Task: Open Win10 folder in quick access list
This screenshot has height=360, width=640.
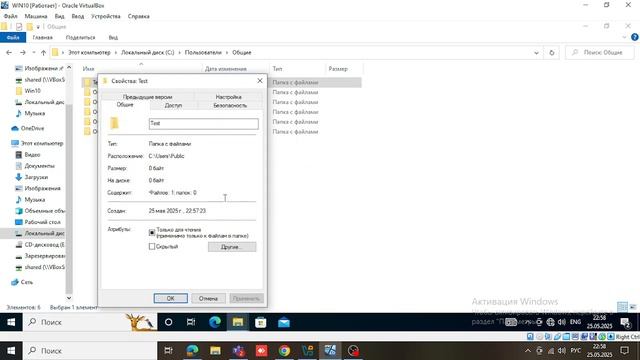Action: [32, 91]
